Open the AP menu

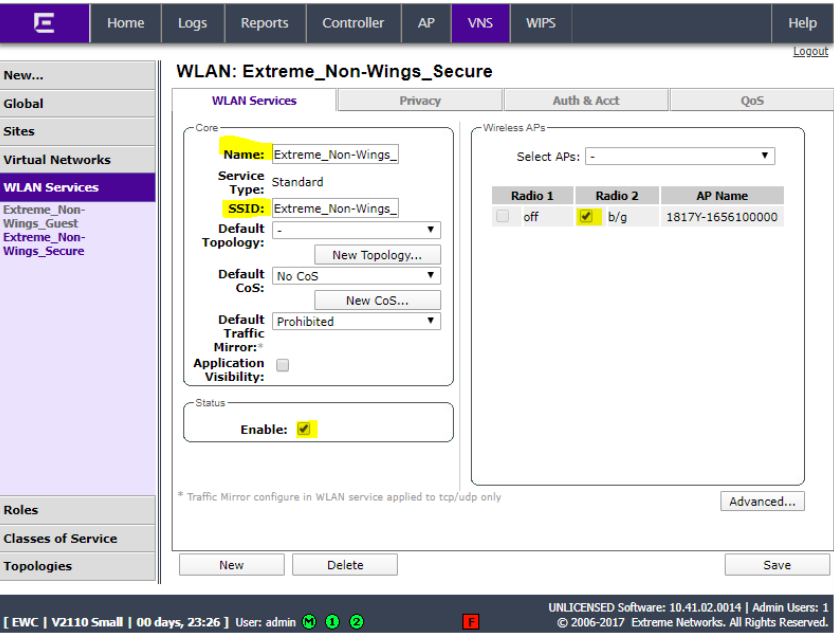click(x=426, y=23)
